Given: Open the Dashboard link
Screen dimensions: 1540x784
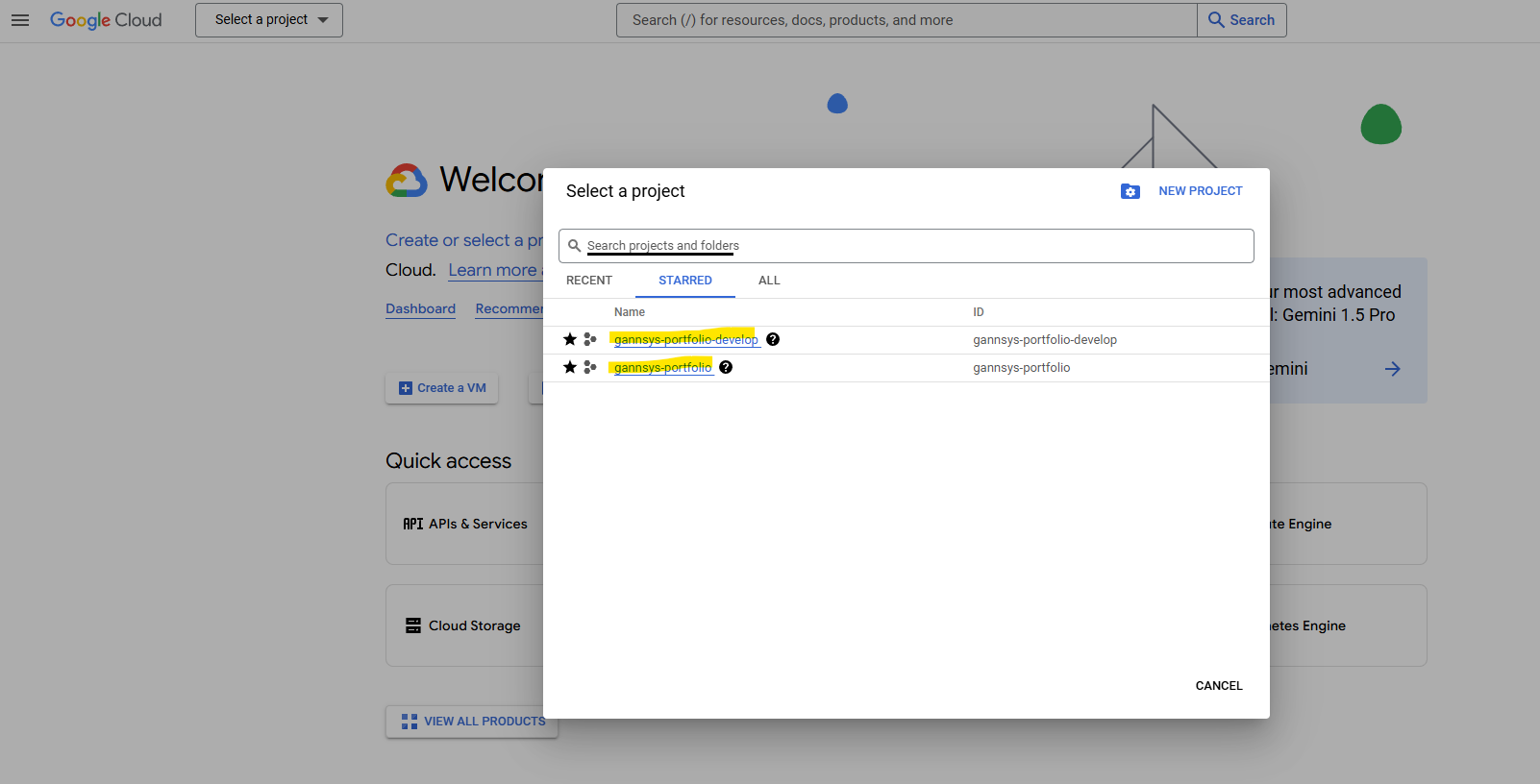Looking at the screenshot, I should (x=421, y=308).
